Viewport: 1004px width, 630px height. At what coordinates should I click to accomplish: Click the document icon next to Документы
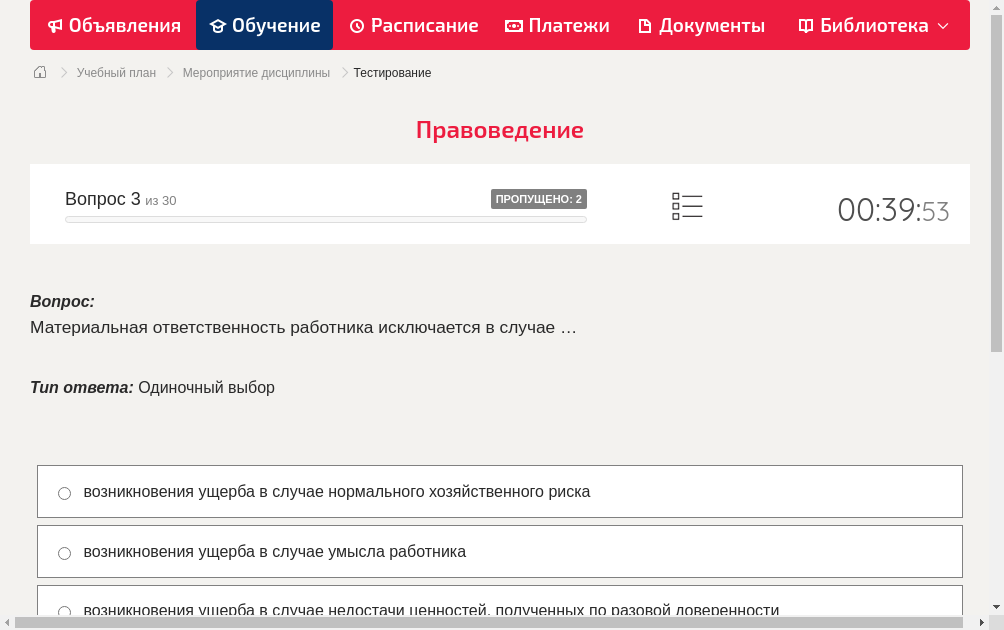point(646,25)
